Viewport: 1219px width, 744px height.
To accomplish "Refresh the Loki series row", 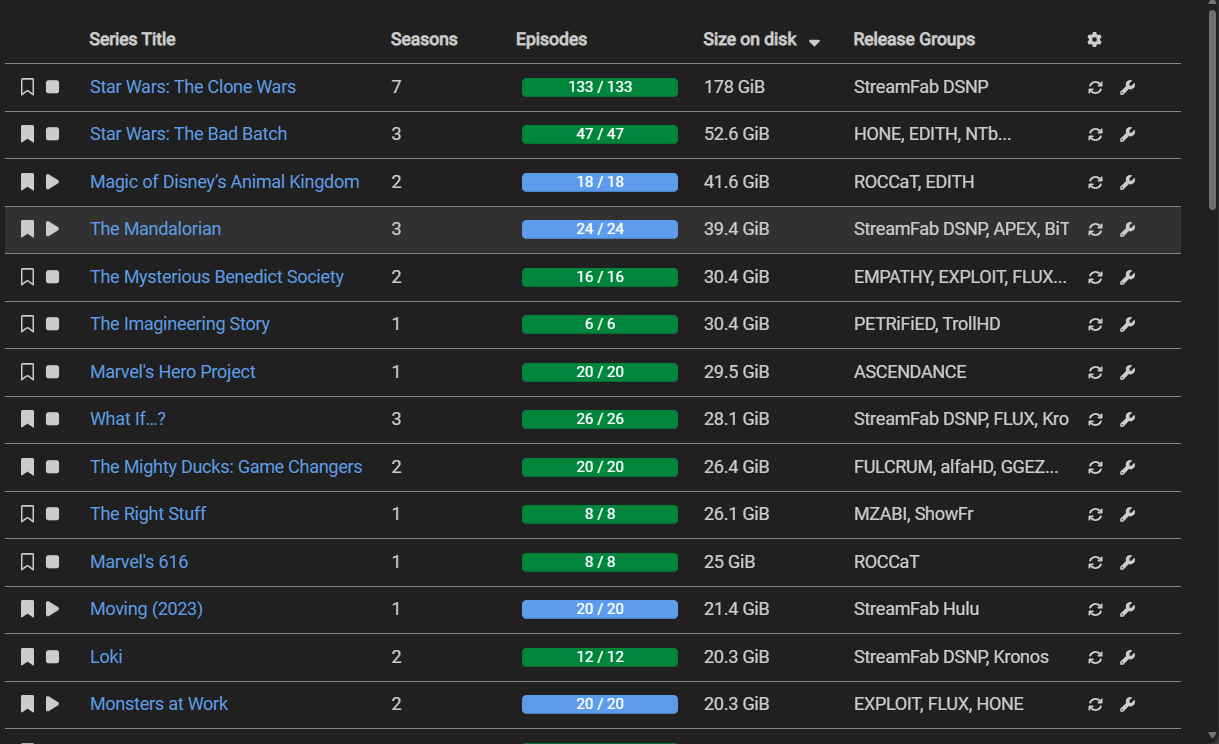I will pos(1095,657).
